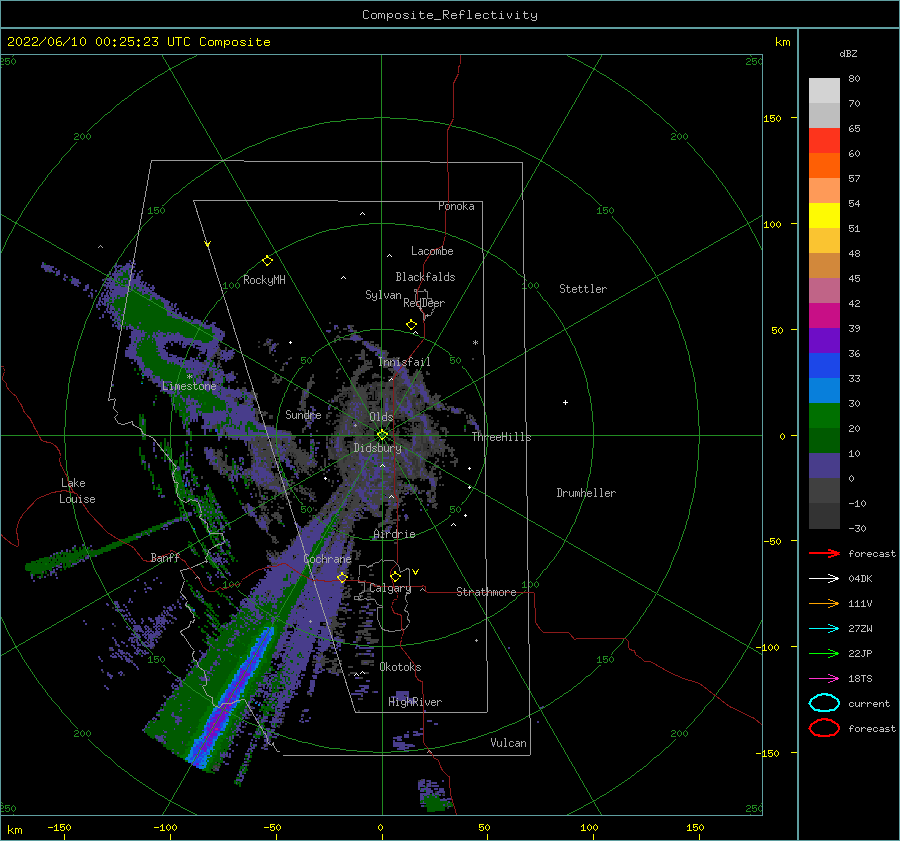Click the Olds city label

[381, 417]
